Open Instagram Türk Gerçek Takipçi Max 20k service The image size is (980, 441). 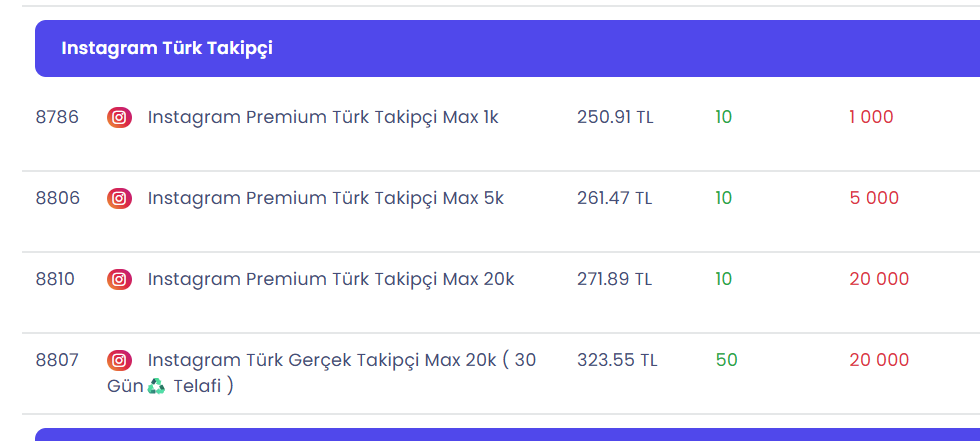point(321,373)
